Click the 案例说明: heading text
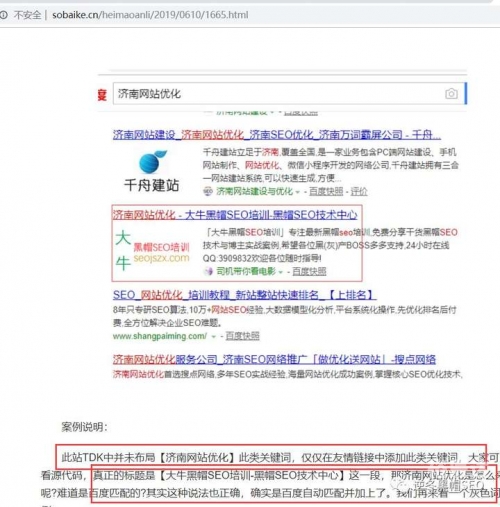This screenshot has height=507, width=500. pyautogui.click(x=84, y=427)
